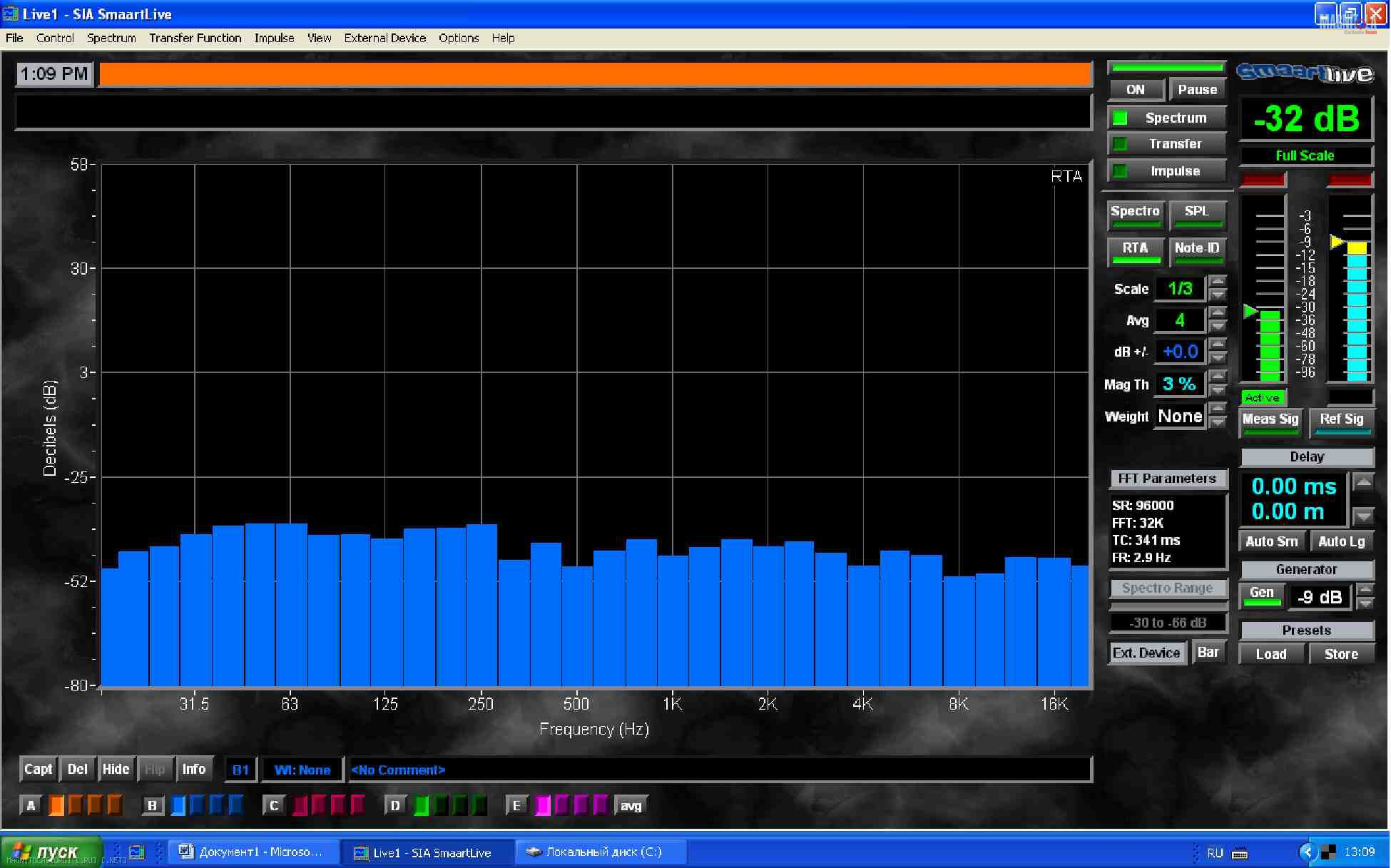The height and width of the screenshot is (868, 1391).
Task: Toggle the Gen signal generator button
Action: point(1261,596)
